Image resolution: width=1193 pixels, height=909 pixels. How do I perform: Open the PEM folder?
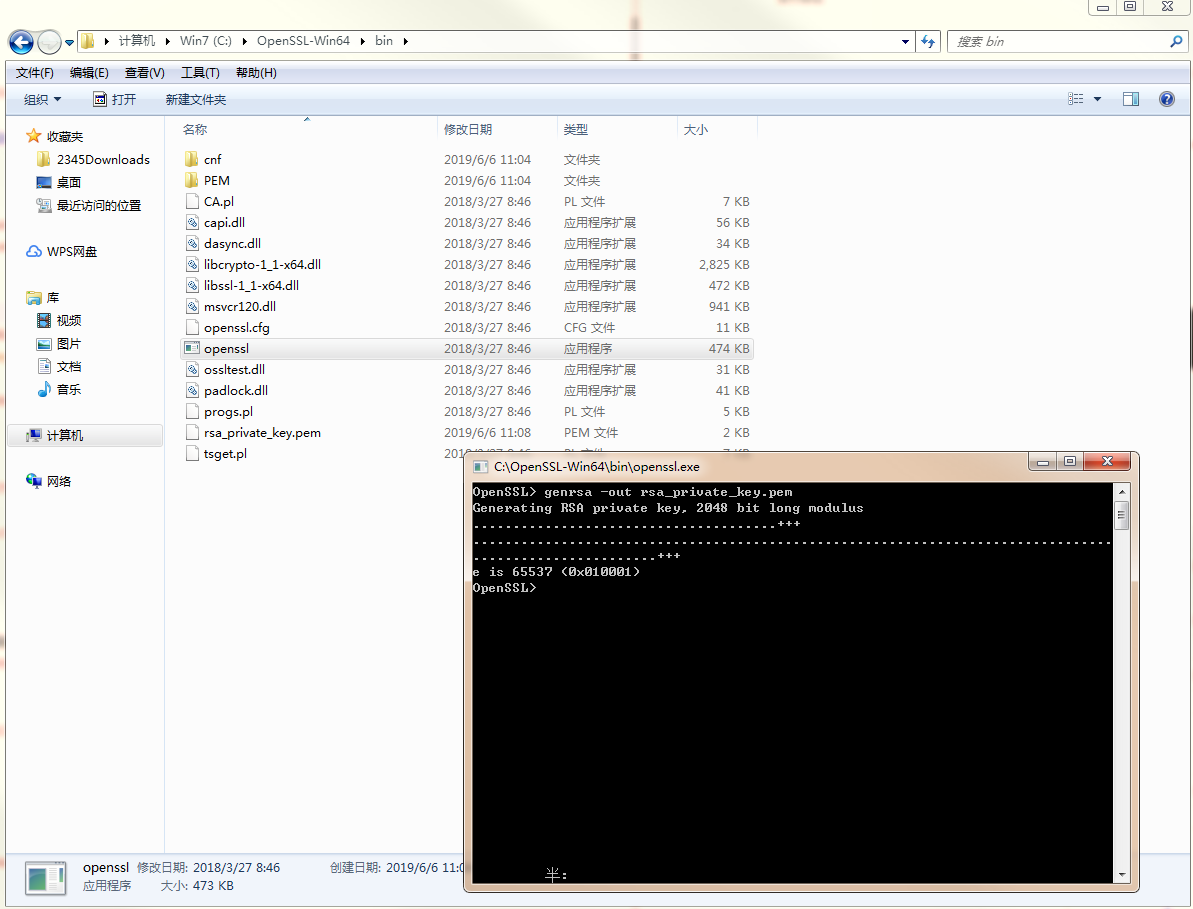point(216,181)
